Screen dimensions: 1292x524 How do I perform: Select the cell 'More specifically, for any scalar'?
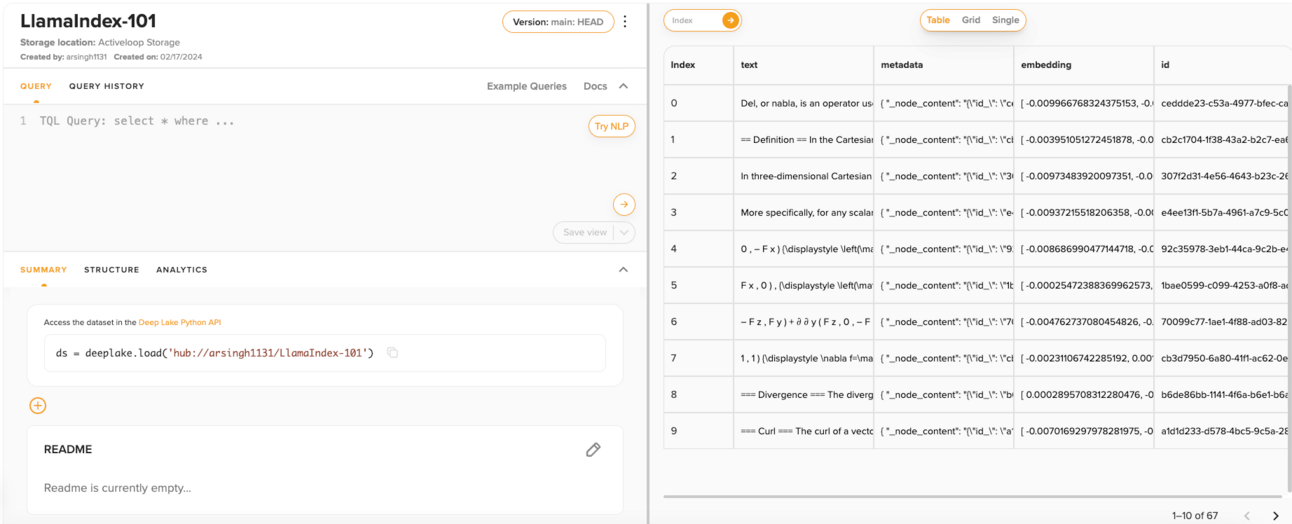click(x=803, y=213)
